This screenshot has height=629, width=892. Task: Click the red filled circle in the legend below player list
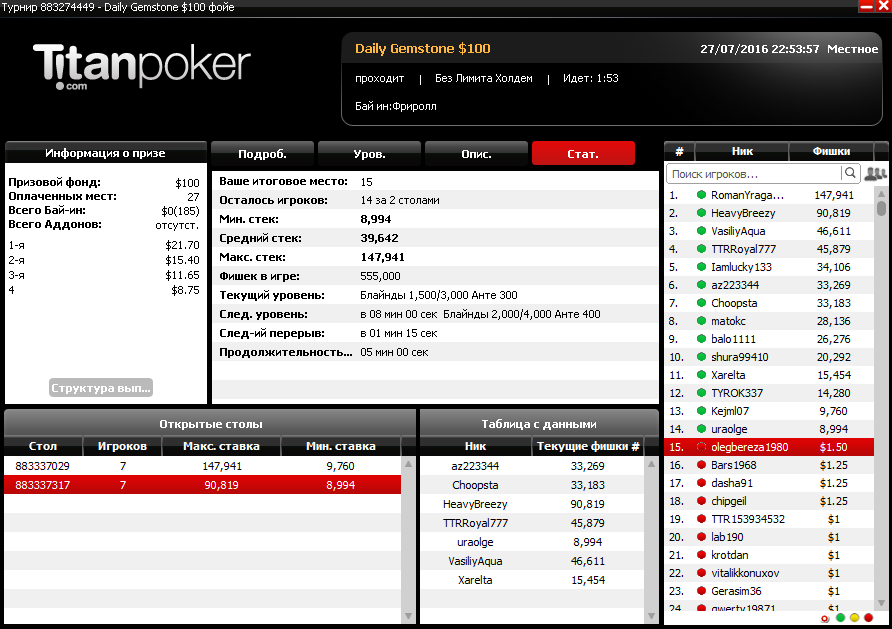point(869,618)
